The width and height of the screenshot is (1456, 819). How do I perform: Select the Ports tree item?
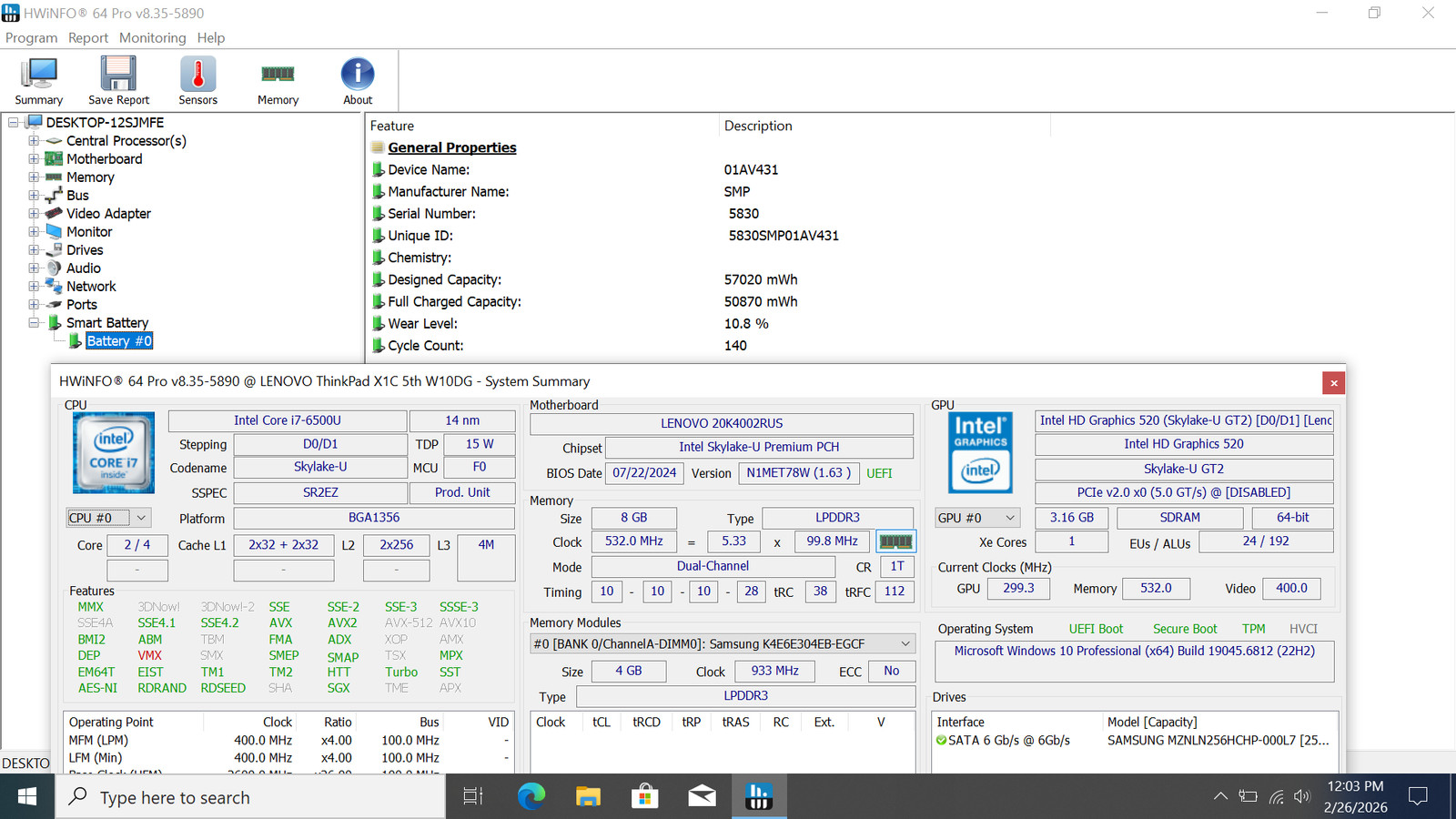[82, 305]
